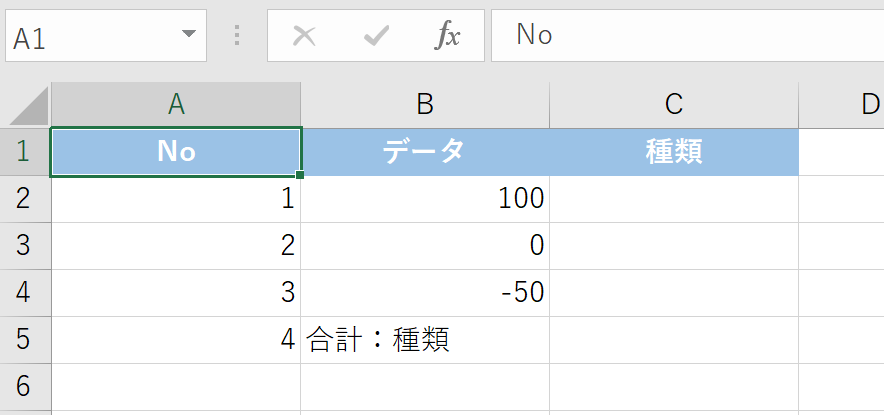Click the formula bar resize dots handle

click(x=237, y=36)
